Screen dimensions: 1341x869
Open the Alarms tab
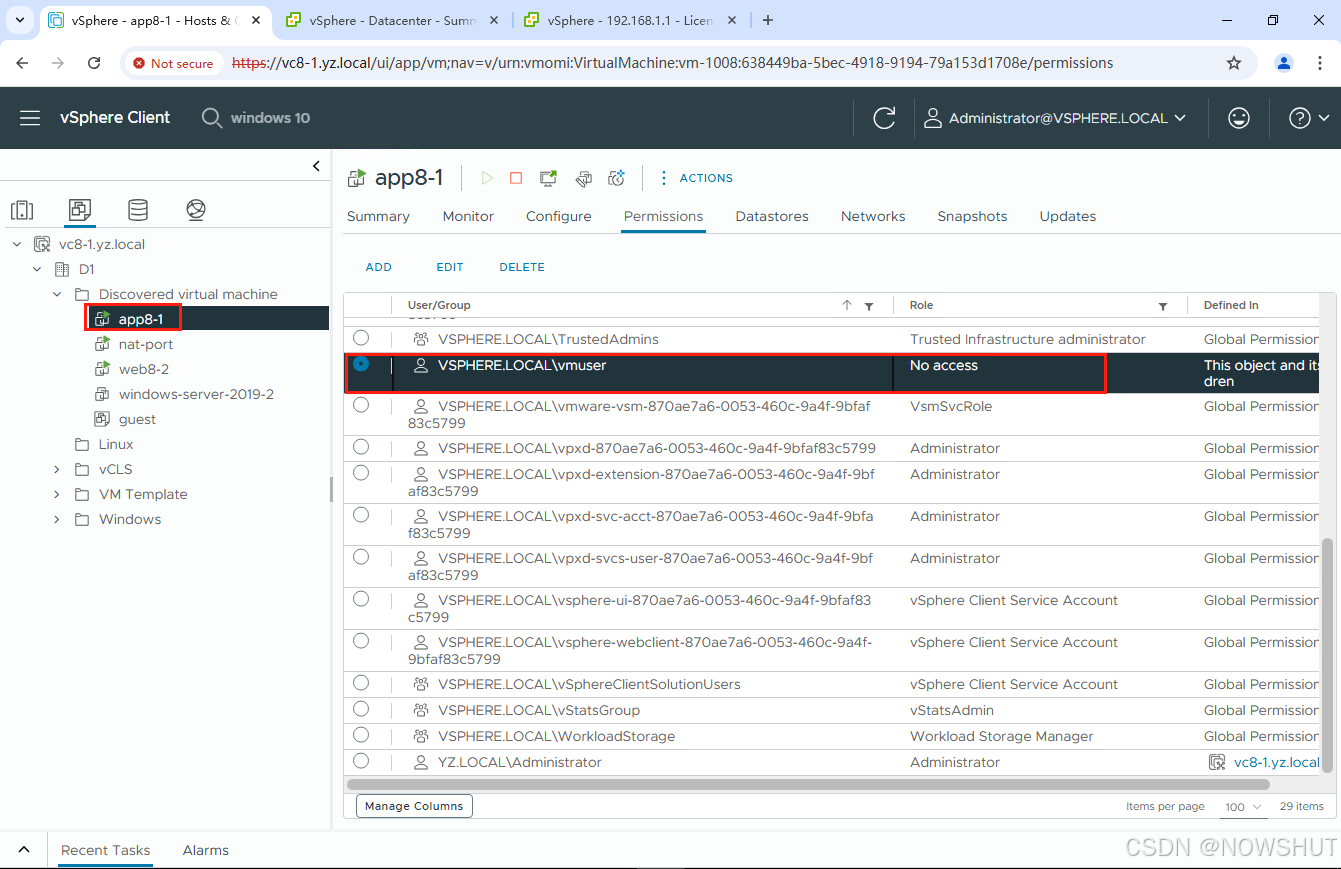point(206,850)
